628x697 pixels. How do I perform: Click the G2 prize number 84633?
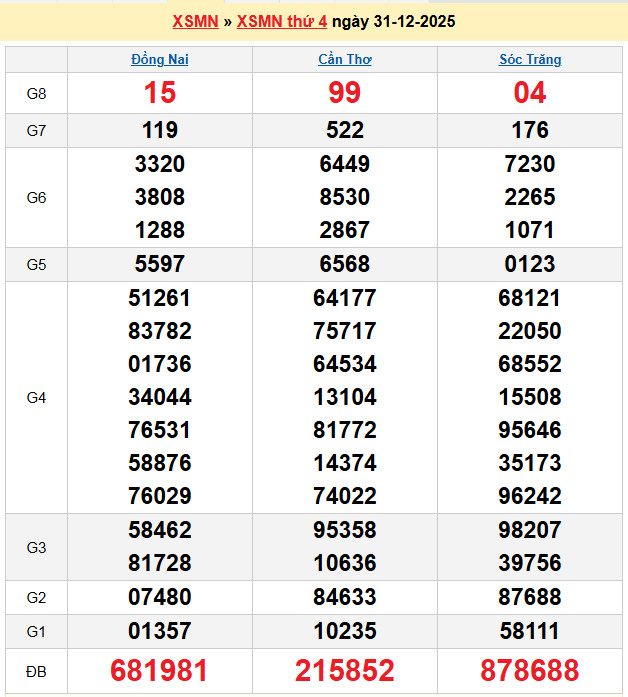pos(345,597)
